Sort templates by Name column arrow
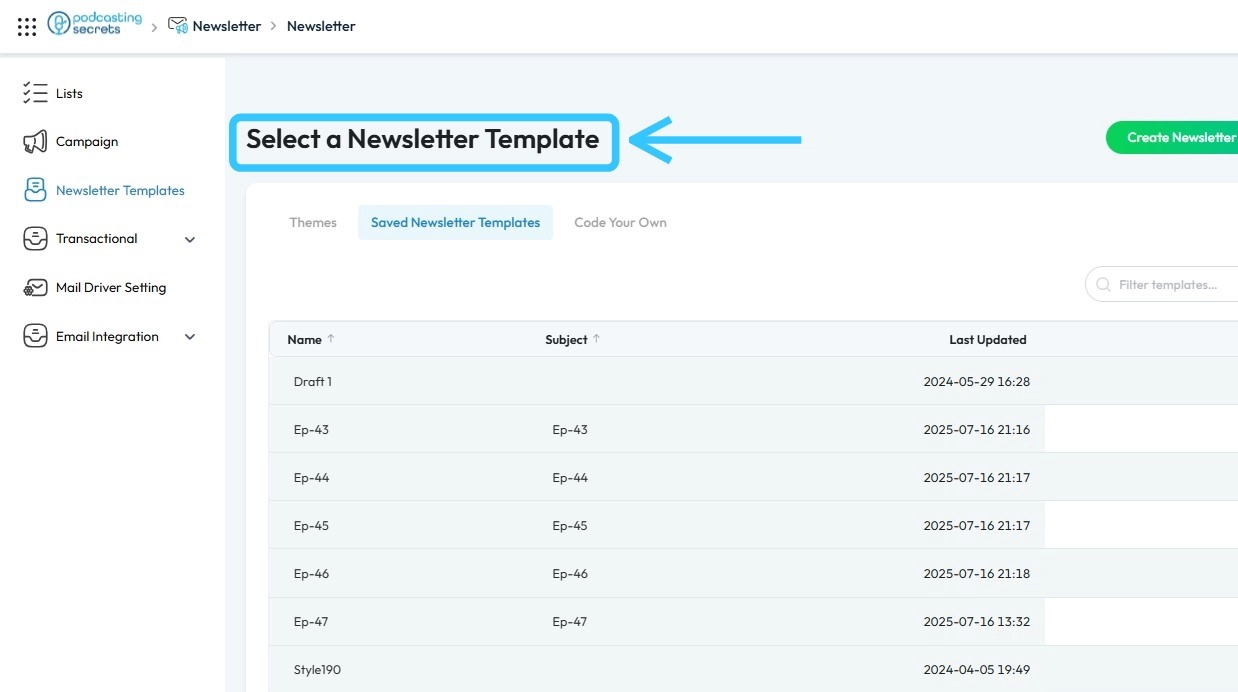Viewport: 1238px width, 692px height. (x=331, y=339)
